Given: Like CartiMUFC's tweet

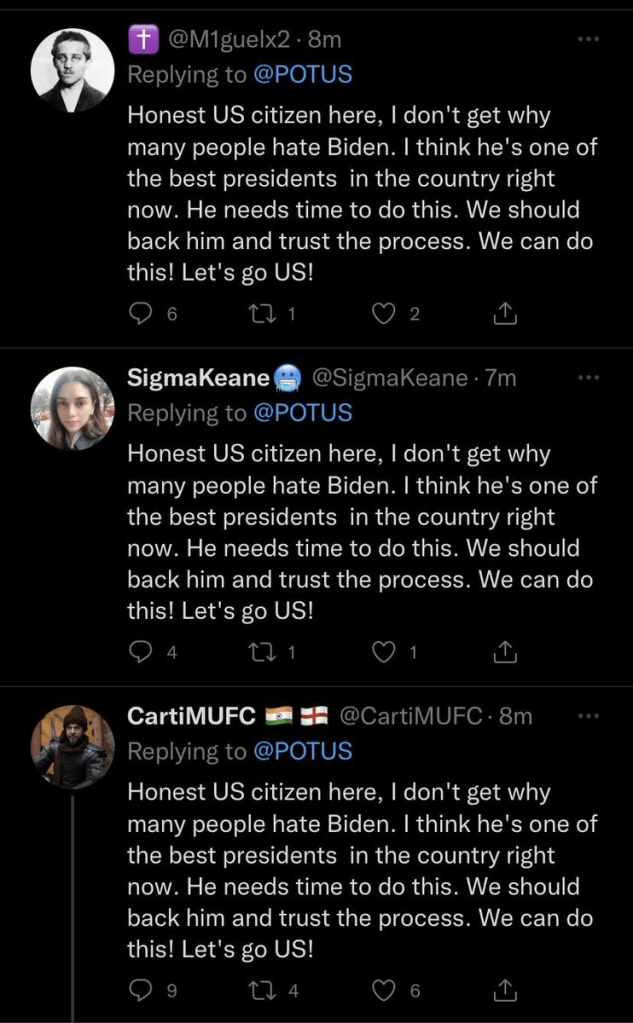Looking at the screenshot, I should pos(383,990).
